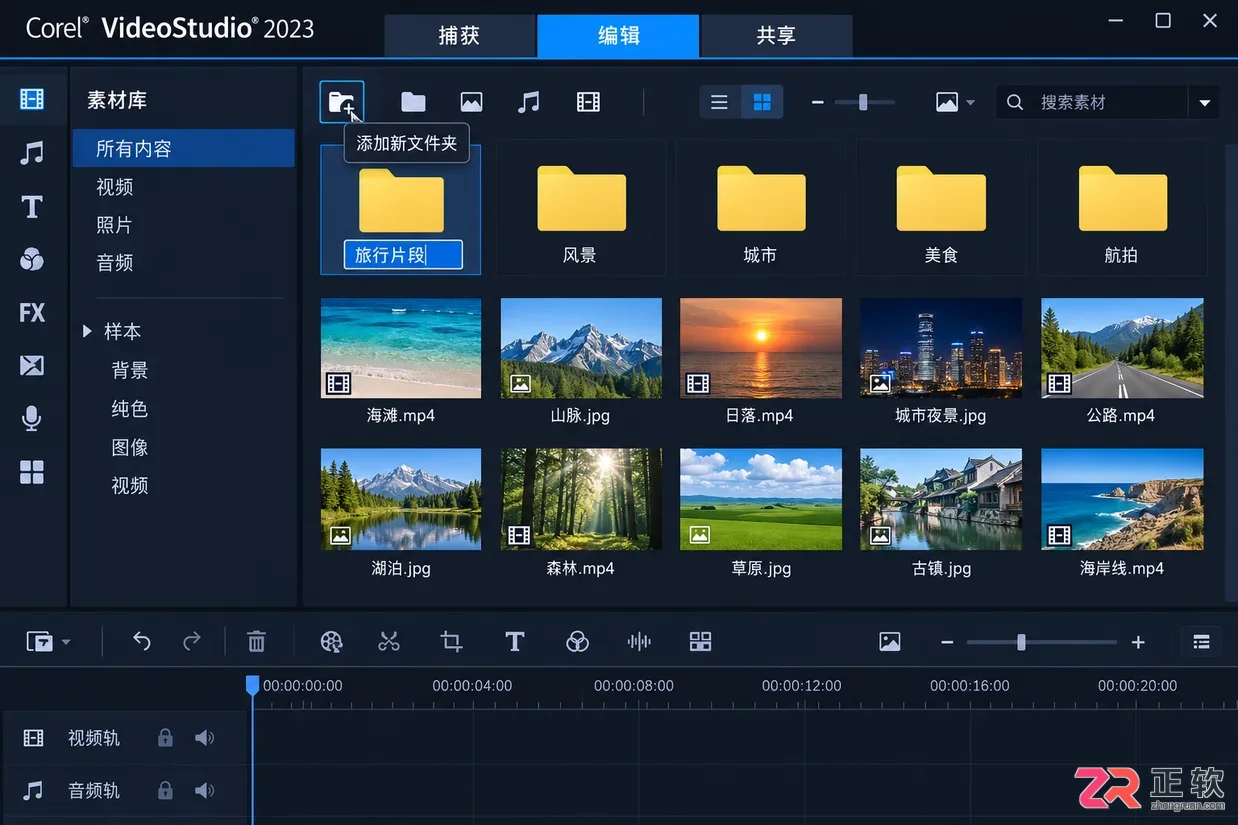Switch to the 编辑 tab
Screen dimensions: 1238x825
pos(618,36)
